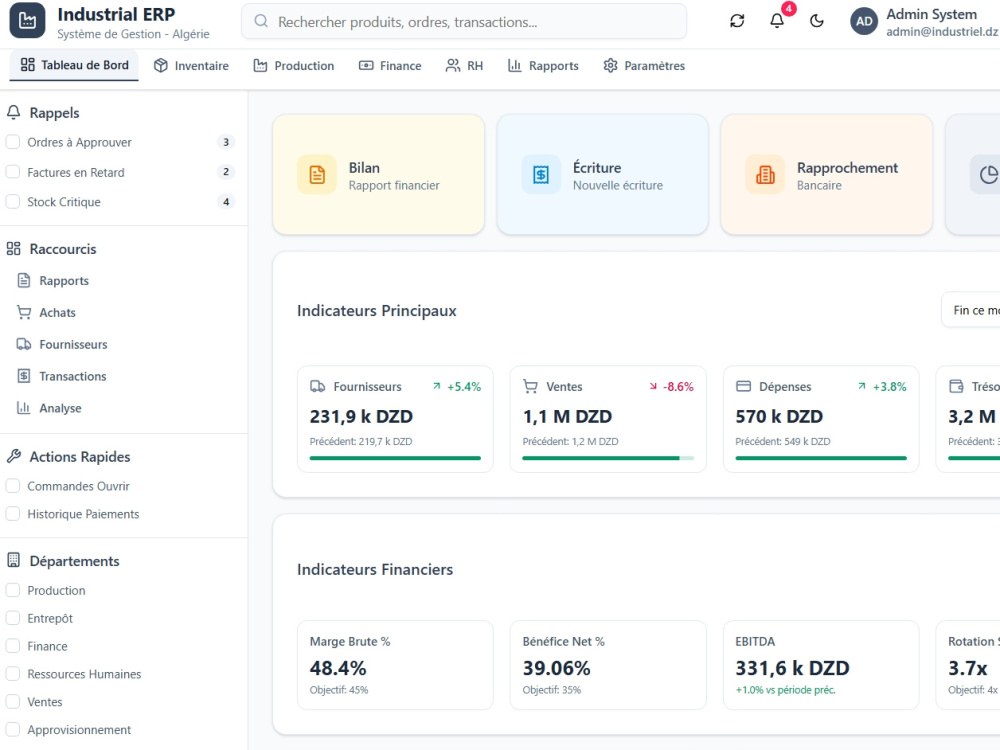Click the Fournisseurs truck icon in shortcuts
Screen dimensions: 1000x750
[x=24, y=344]
